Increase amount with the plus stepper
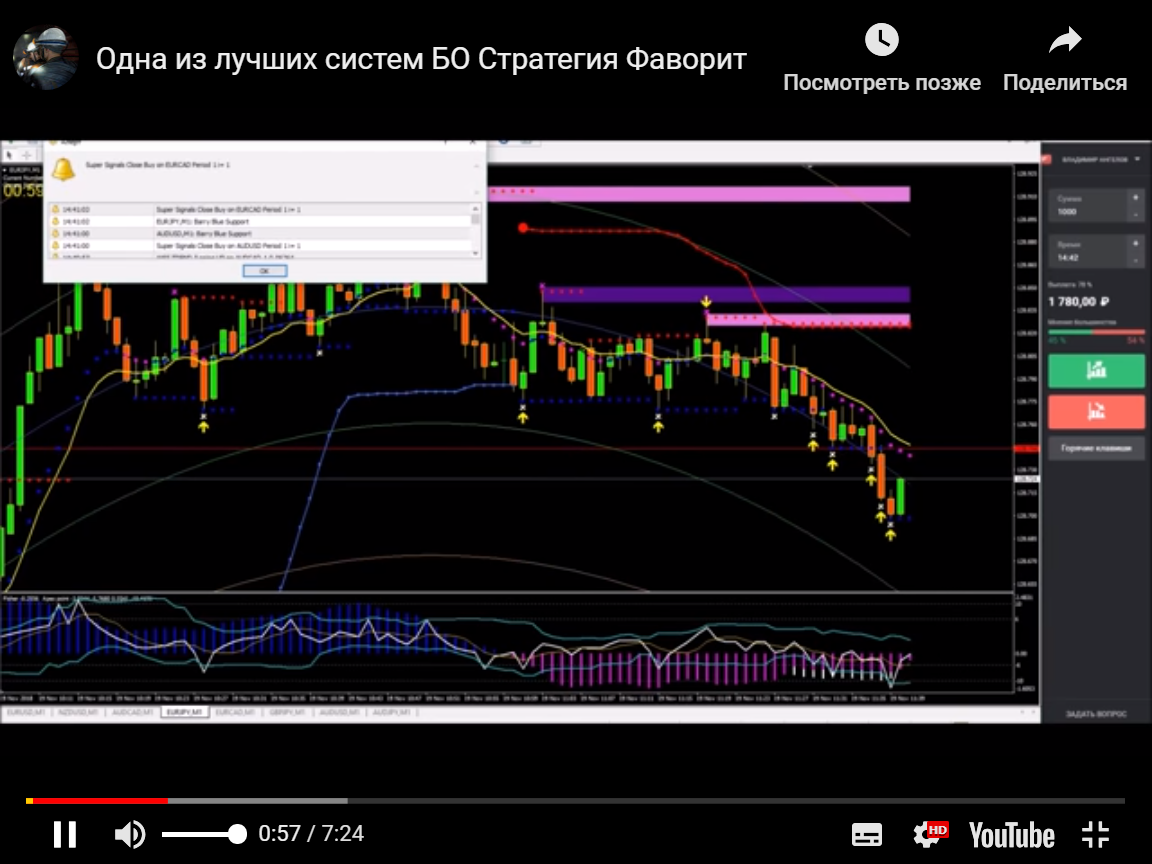The height and width of the screenshot is (864, 1152). pos(1136,198)
